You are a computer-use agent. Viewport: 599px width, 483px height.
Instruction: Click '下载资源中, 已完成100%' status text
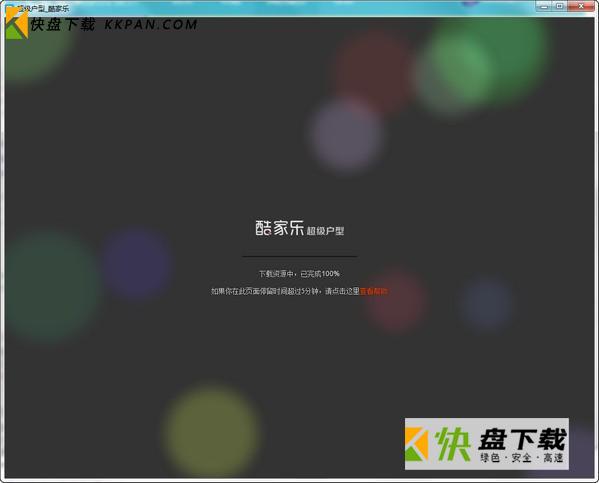point(299,274)
